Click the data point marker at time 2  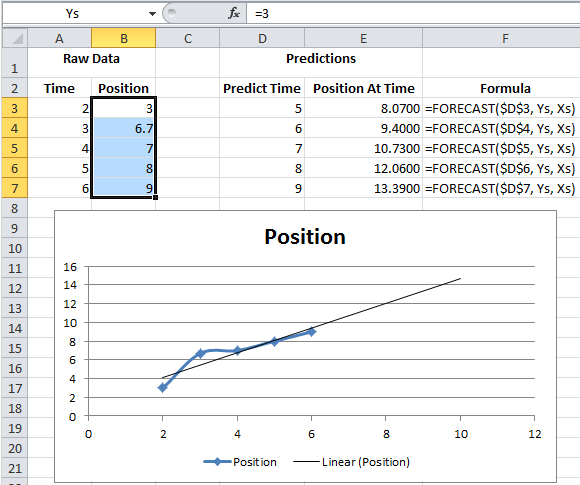coord(162,388)
